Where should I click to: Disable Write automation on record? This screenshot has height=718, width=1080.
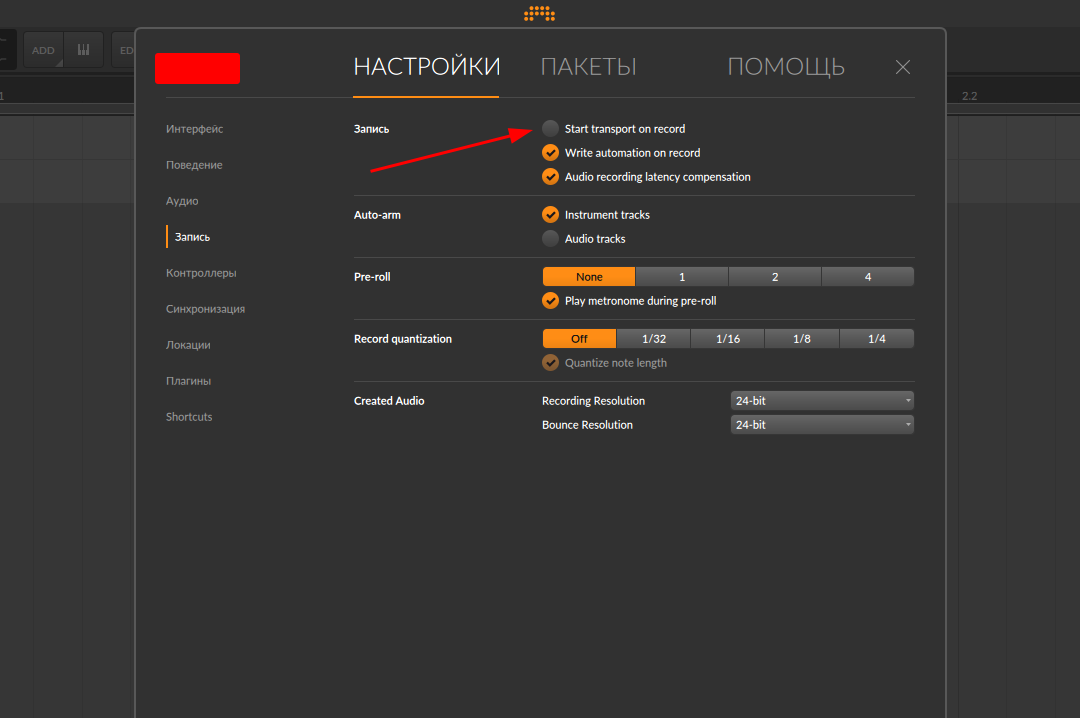click(550, 153)
